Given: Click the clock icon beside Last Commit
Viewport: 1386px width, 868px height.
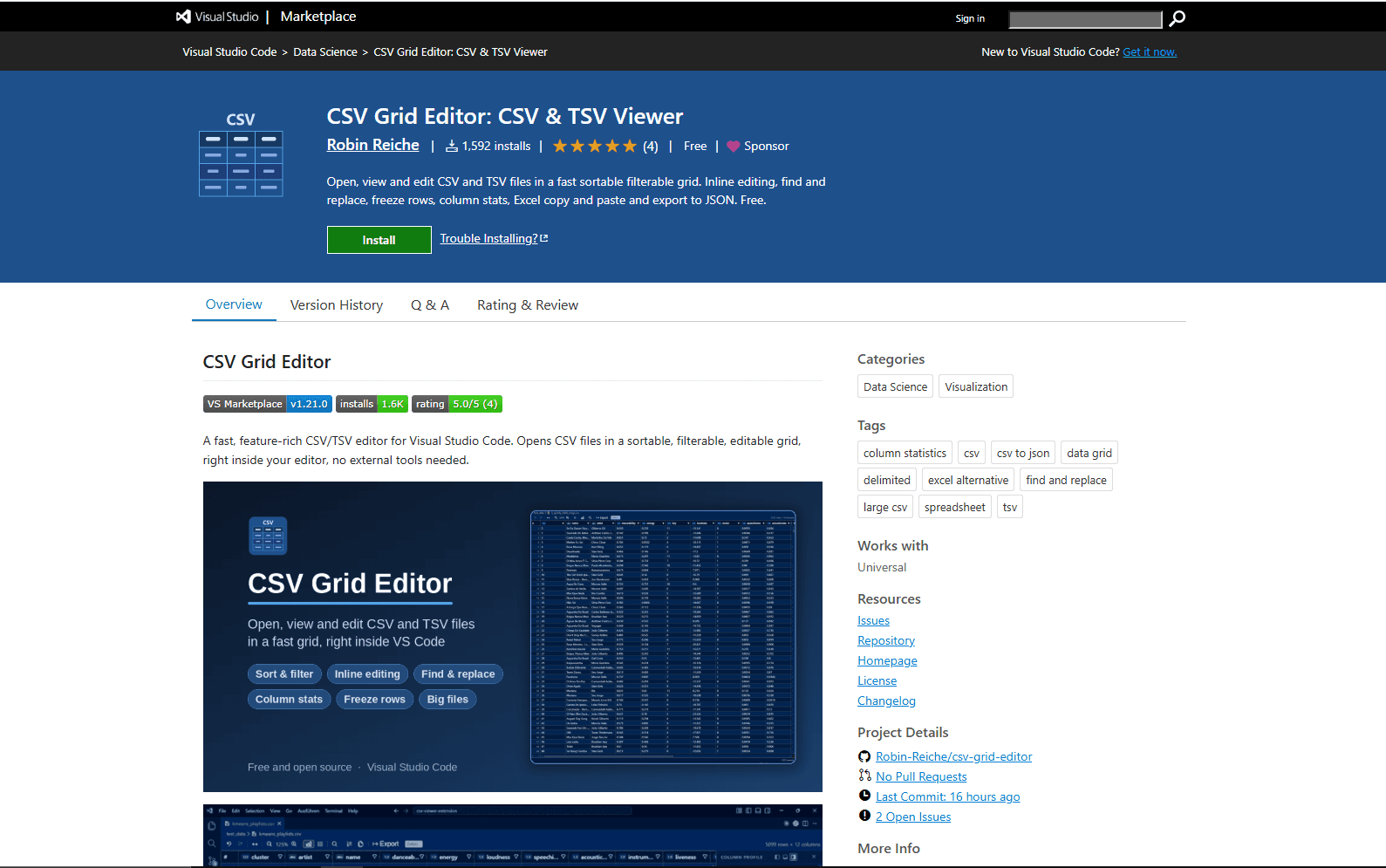Looking at the screenshot, I should click(864, 796).
